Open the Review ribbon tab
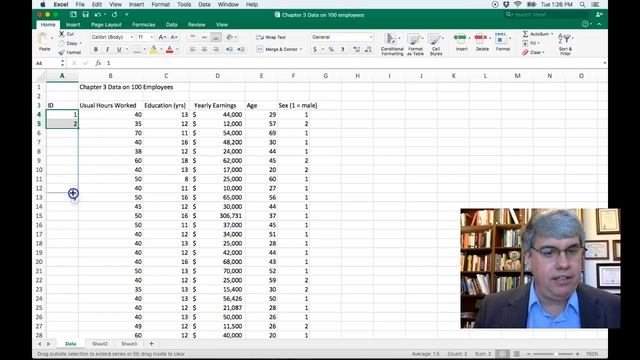Image resolution: width=640 pixels, height=360 pixels. [196, 24]
